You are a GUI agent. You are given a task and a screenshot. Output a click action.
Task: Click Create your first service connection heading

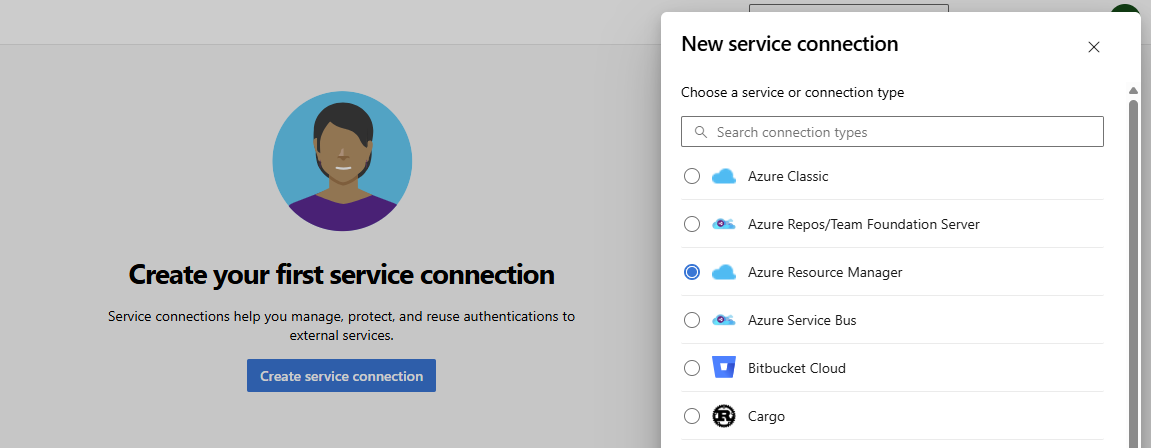[341, 275]
